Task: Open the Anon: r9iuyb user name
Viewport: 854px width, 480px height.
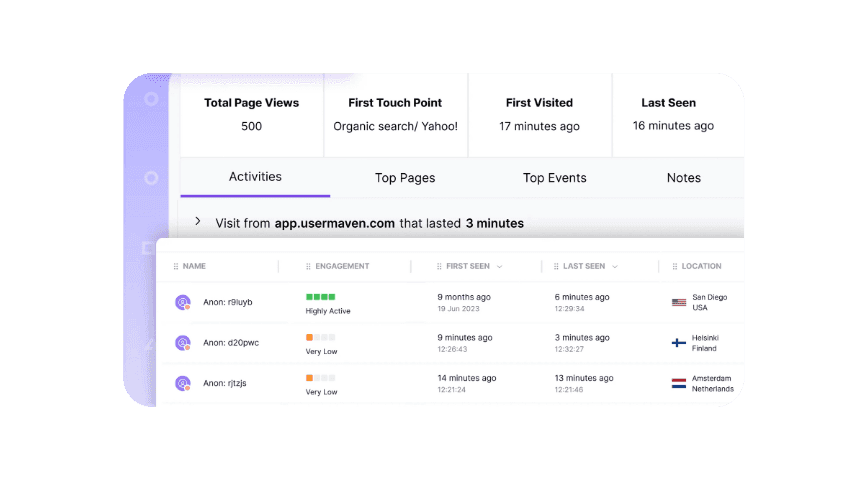Action: (228, 302)
